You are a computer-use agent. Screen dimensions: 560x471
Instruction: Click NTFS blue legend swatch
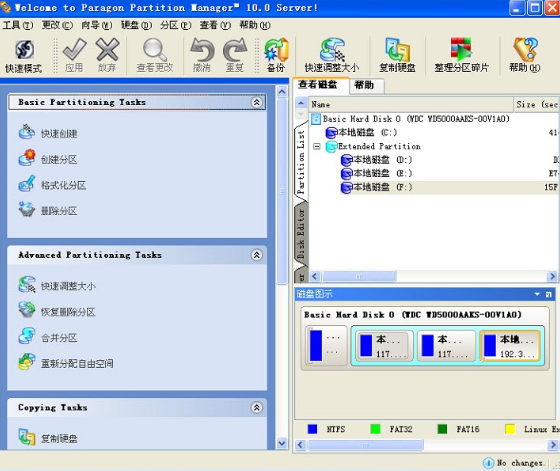[x=312, y=429]
